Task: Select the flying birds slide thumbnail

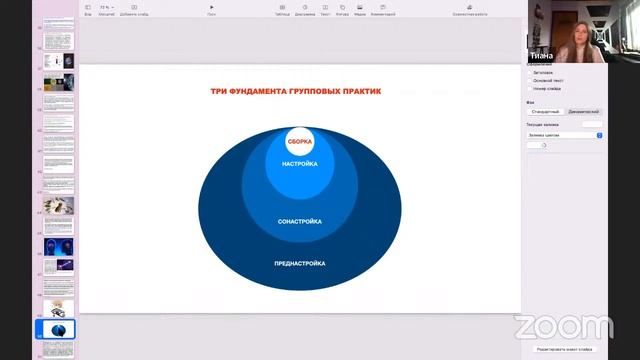Action: click(x=58, y=205)
